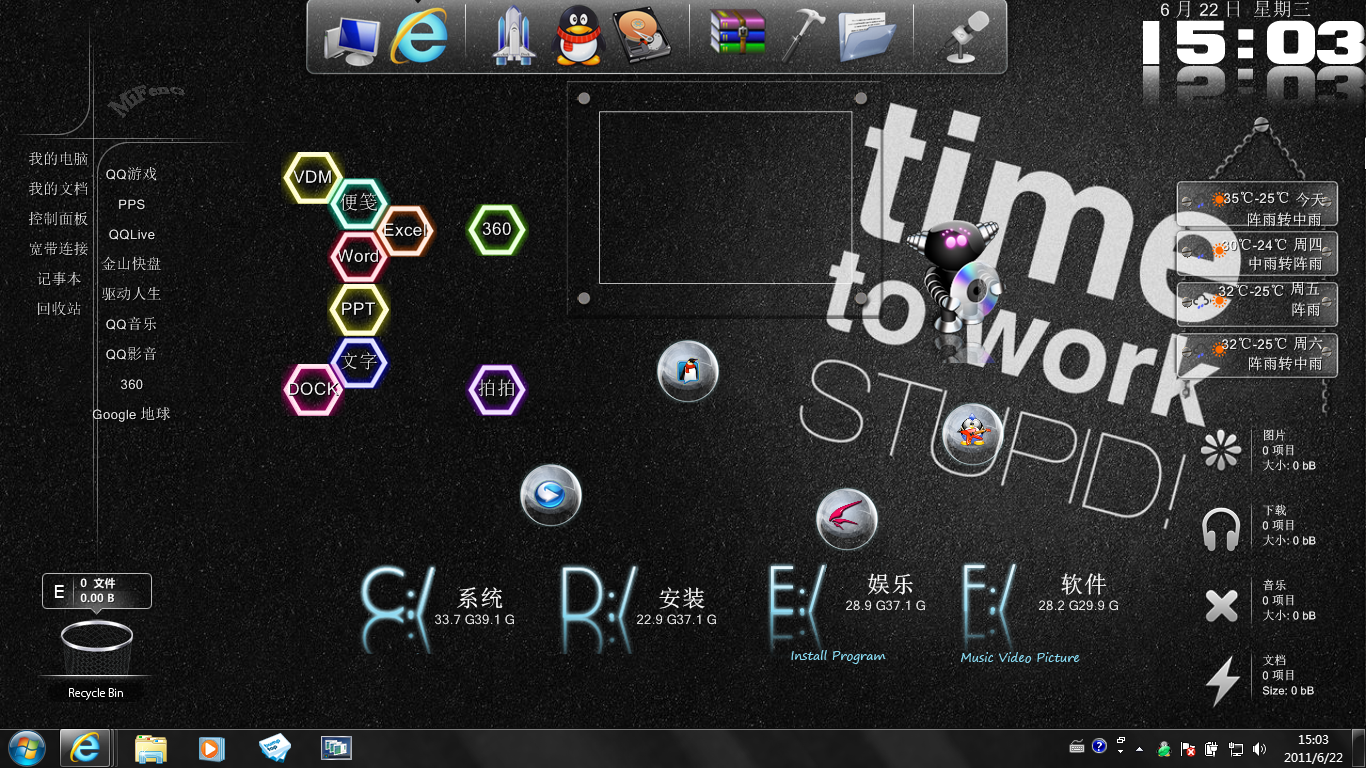Click the DOCK pink hexagon
The image size is (1366, 768).
click(x=313, y=389)
